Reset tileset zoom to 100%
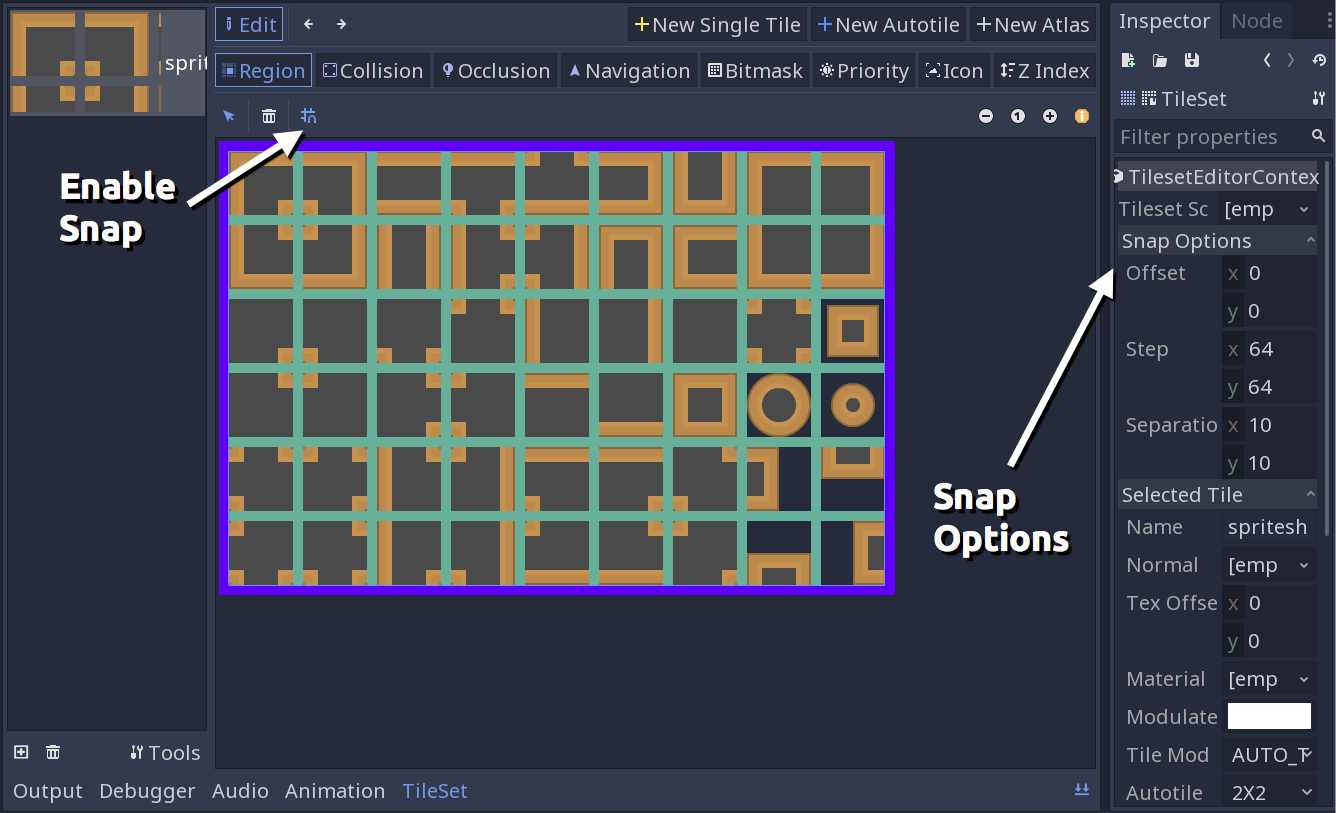The image size is (1336, 813). [x=1018, y=116]
